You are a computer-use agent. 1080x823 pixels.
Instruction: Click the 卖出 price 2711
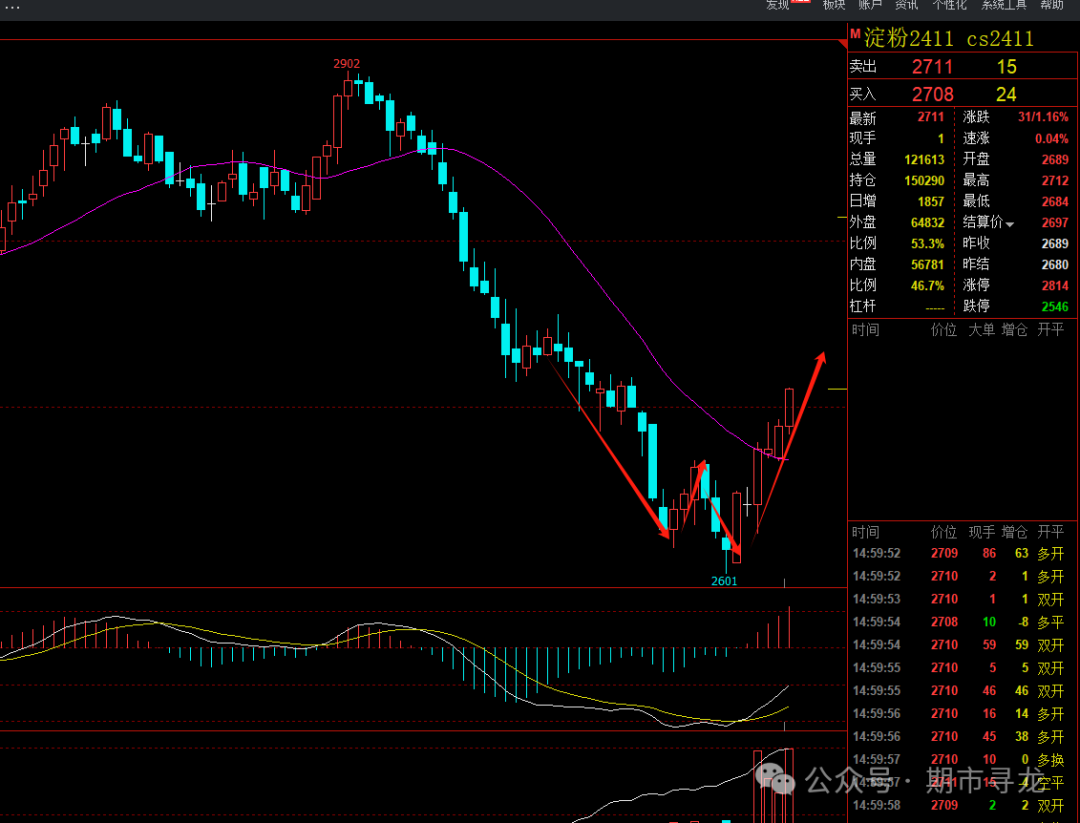point(932,67)
